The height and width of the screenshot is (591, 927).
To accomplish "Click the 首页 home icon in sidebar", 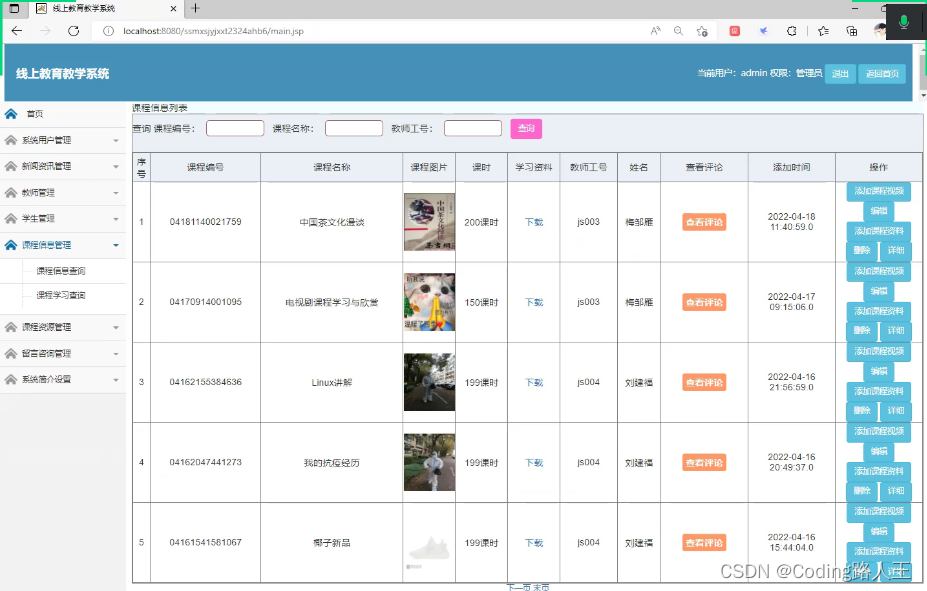I will coord(11,114).
